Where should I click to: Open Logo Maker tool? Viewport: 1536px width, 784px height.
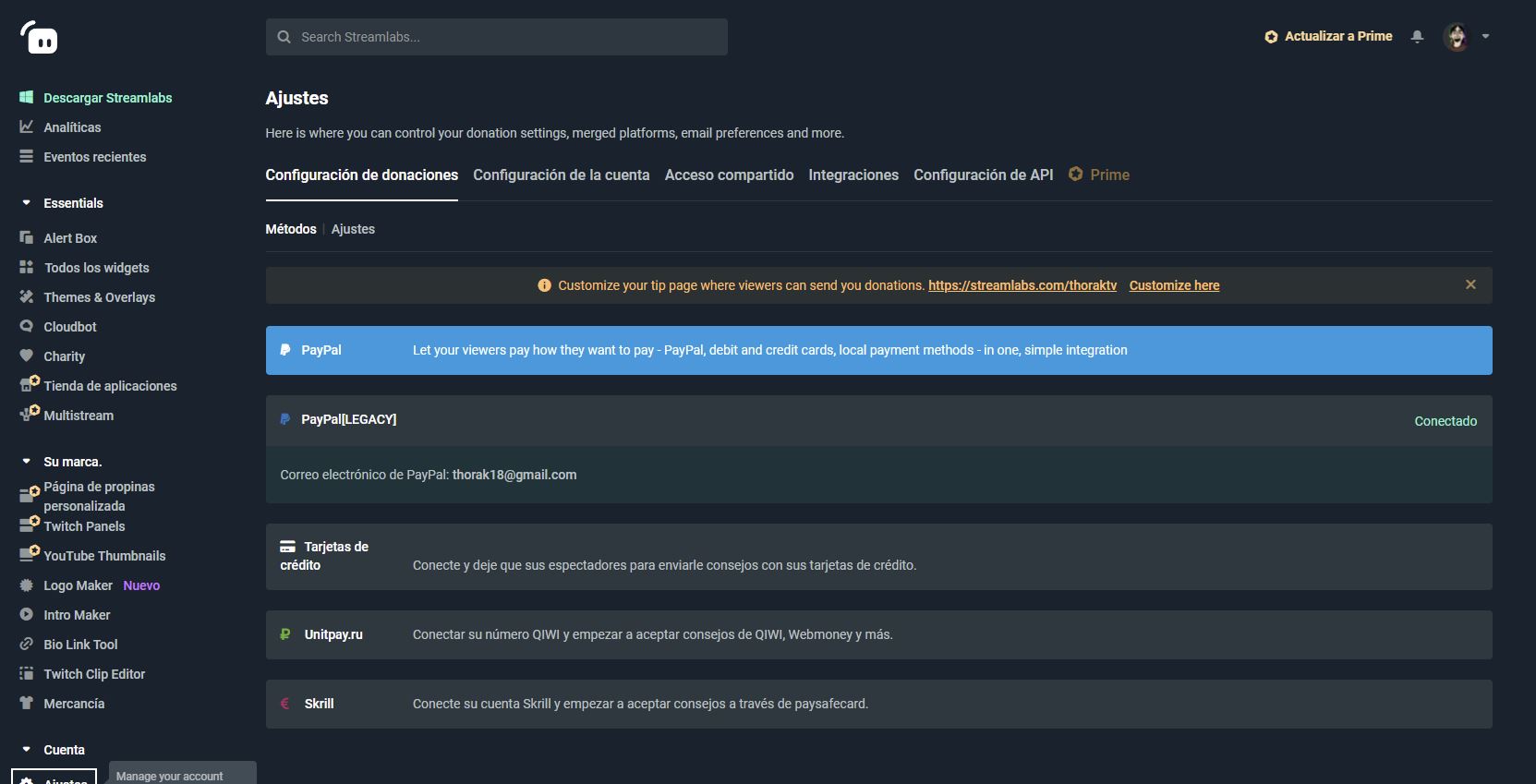click(78, 585)
